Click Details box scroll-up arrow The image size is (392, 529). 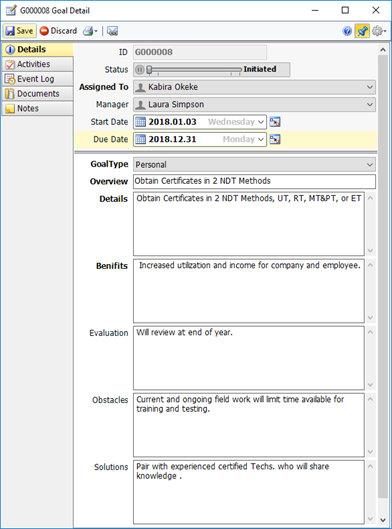click(x=370, y=198)
